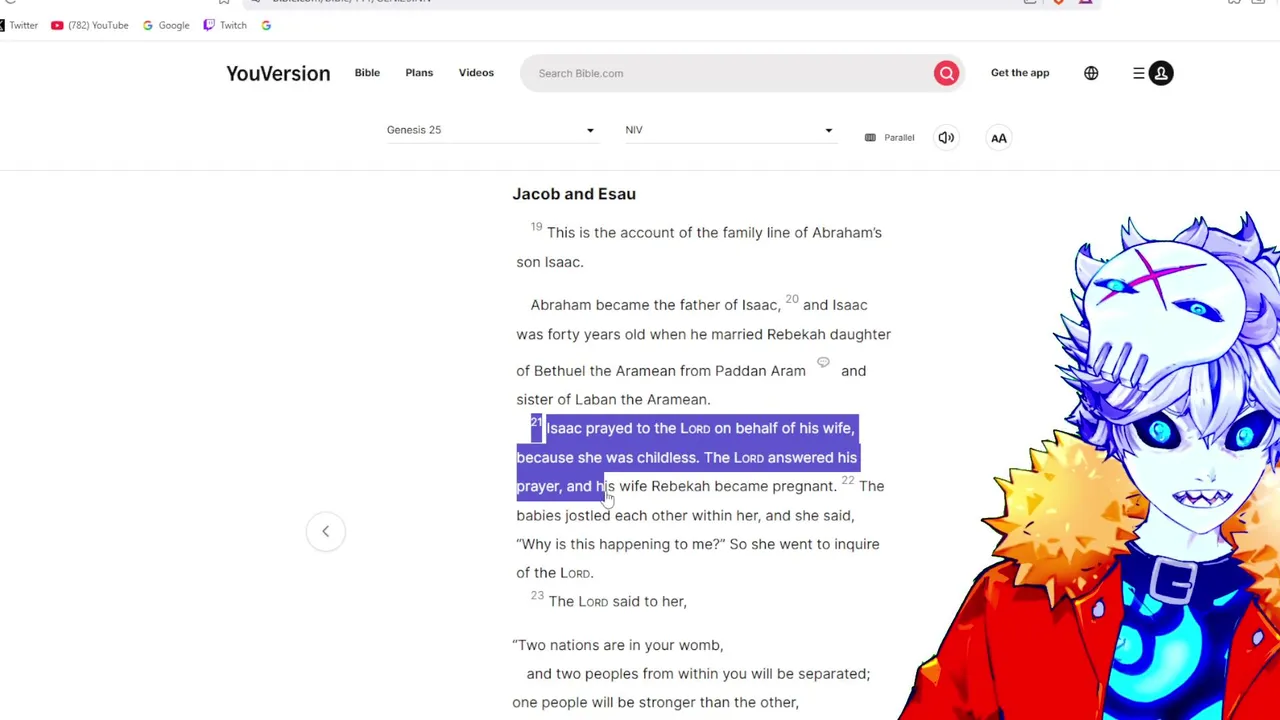Screen dimensions: 1280x720
Task: Click "The Lord said to her," text
Action: click(618, 602)
